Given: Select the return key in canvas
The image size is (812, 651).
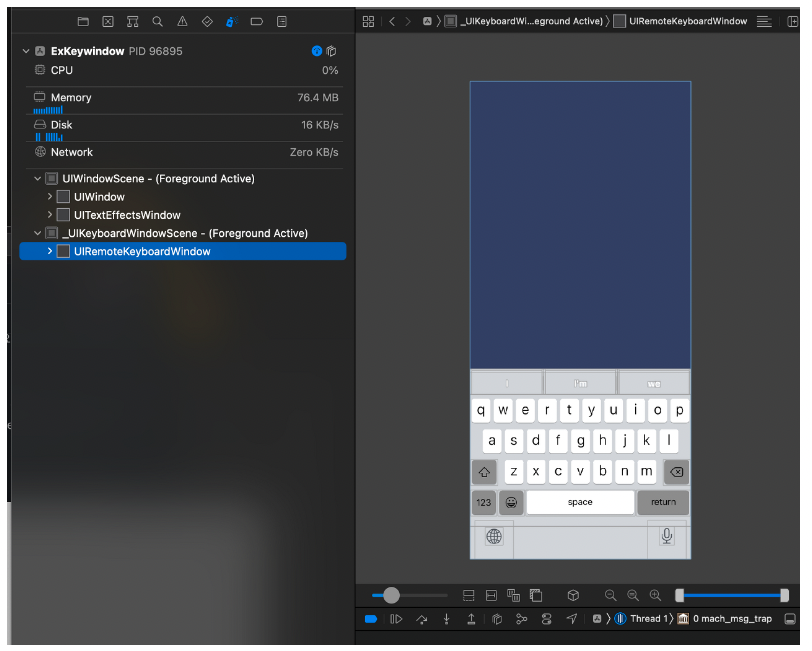Looking at the screenshot, I should 663,502.
